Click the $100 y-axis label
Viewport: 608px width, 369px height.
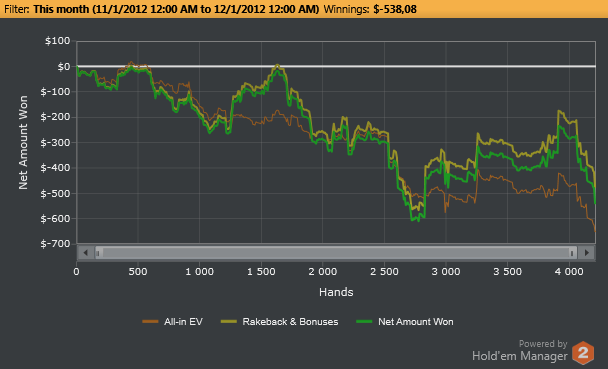[57, 41]
